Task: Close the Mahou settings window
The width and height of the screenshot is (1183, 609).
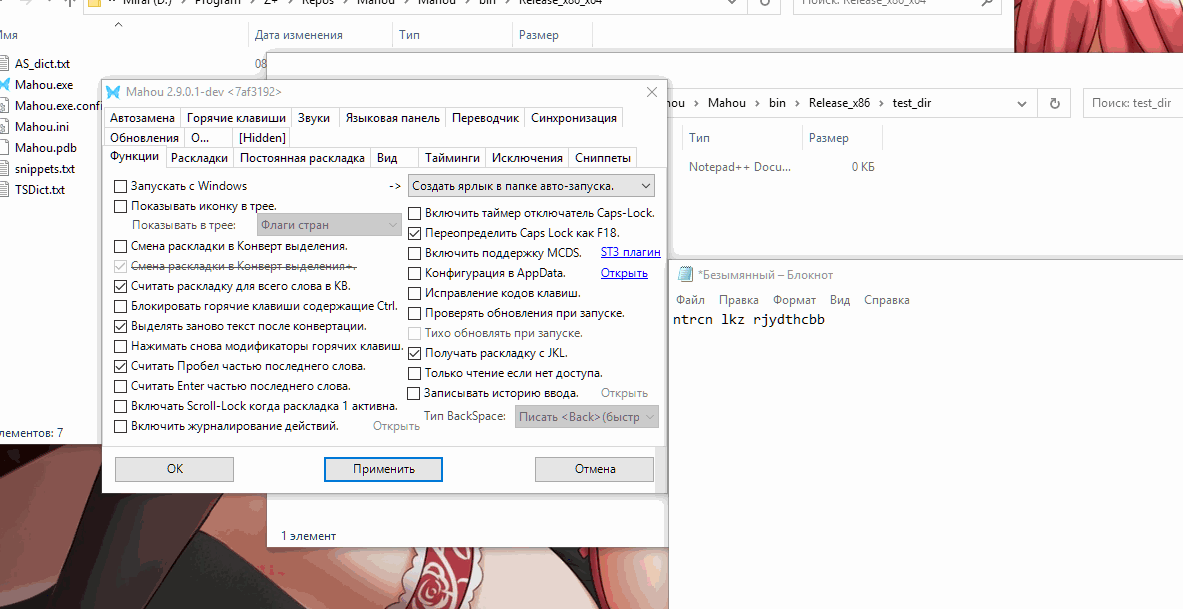Action: coord(653,92)
